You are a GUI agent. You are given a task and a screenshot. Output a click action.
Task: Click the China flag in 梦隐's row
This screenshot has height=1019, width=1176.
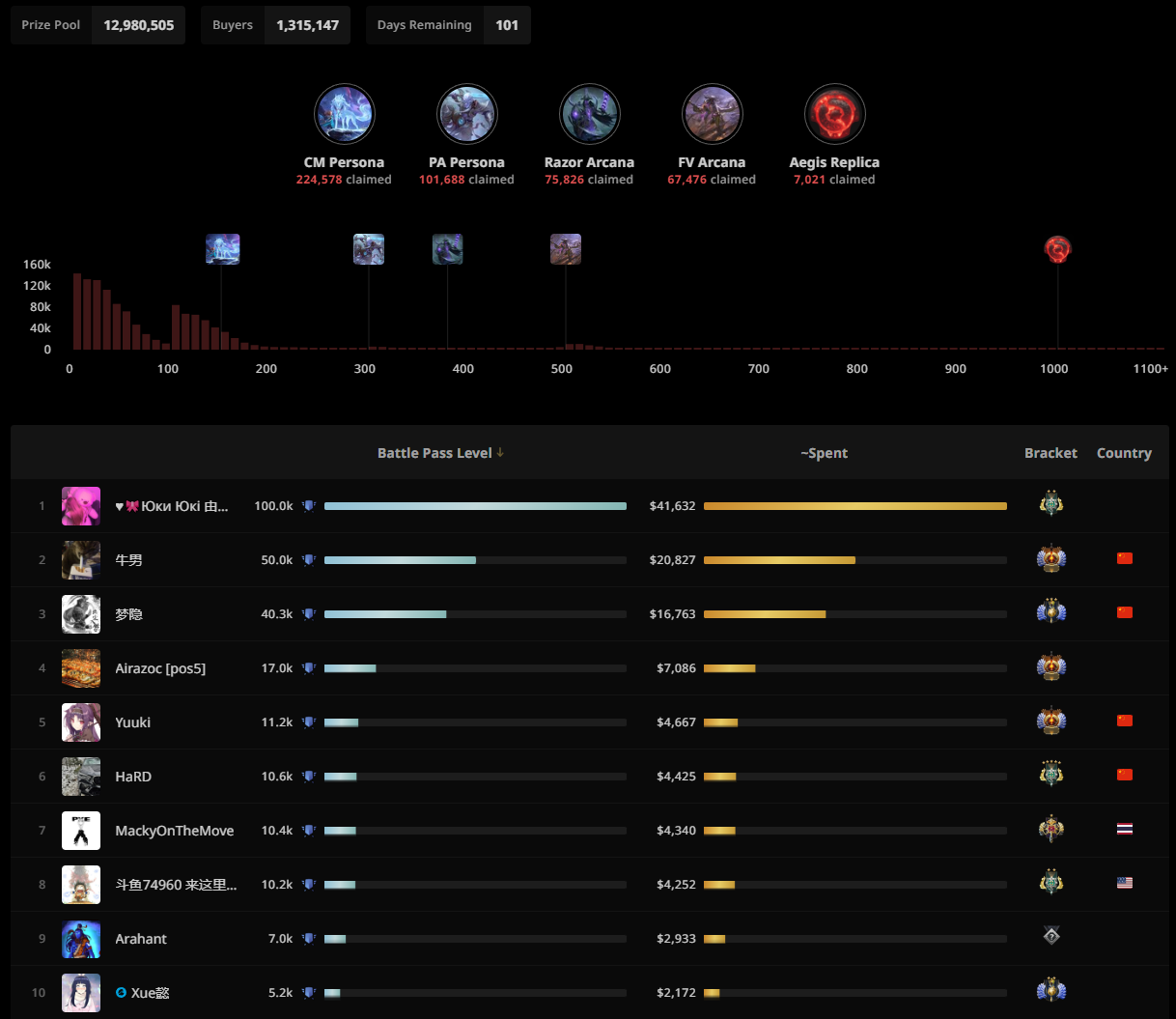point(1125,612)
